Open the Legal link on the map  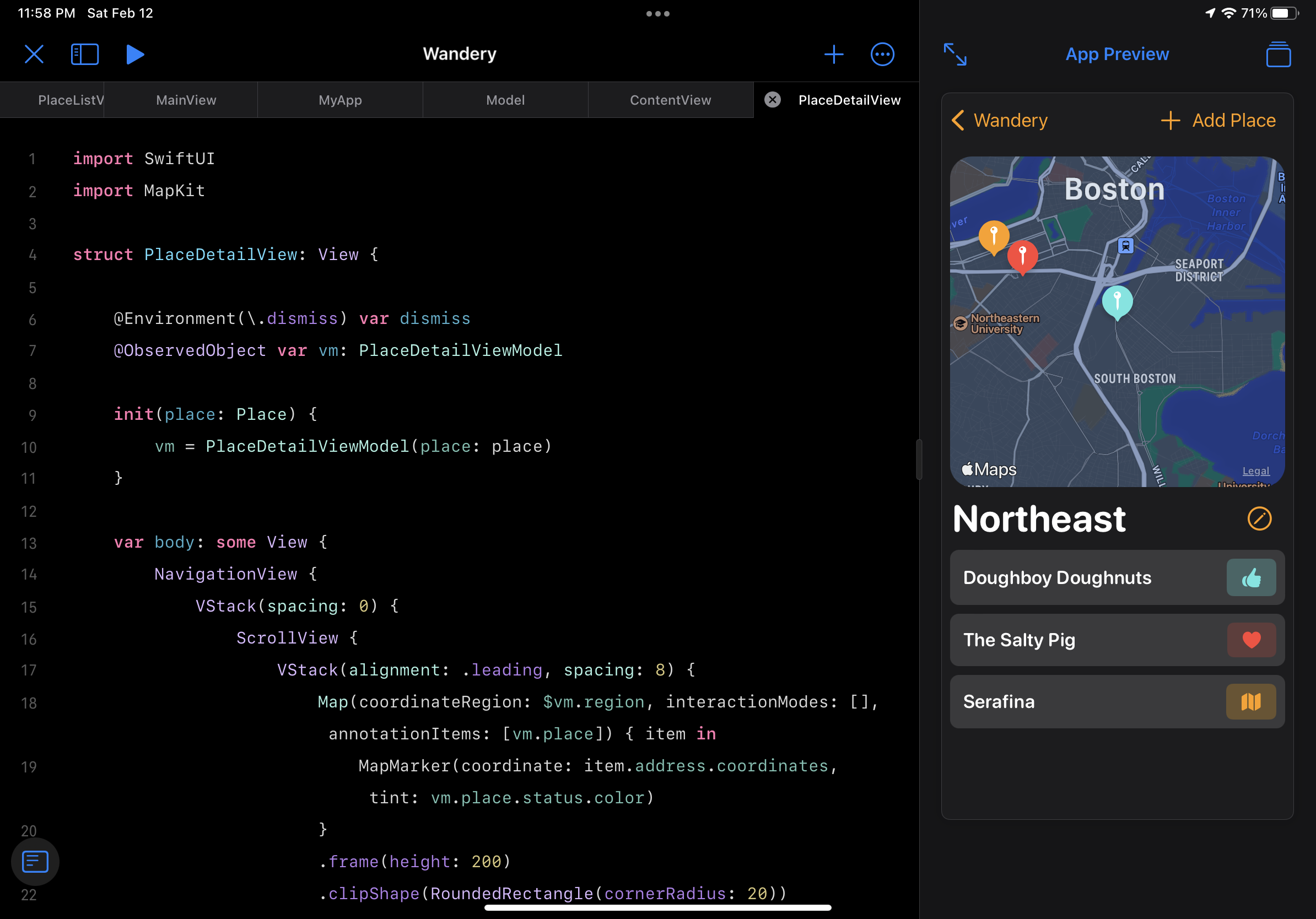[x=1255, y=471]
